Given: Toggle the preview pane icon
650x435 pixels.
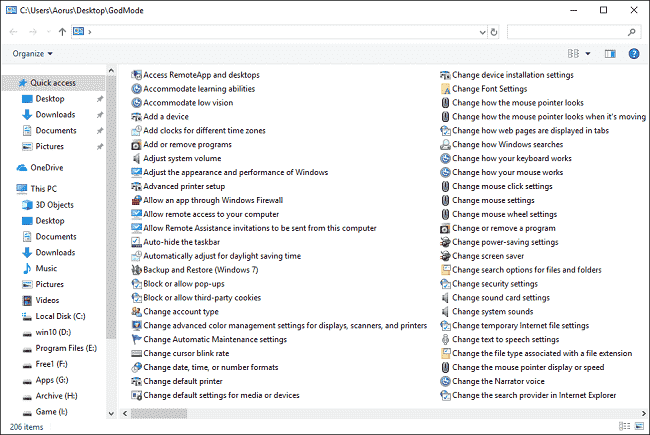Looking at the screenshot, I should (x=610, y=54).
